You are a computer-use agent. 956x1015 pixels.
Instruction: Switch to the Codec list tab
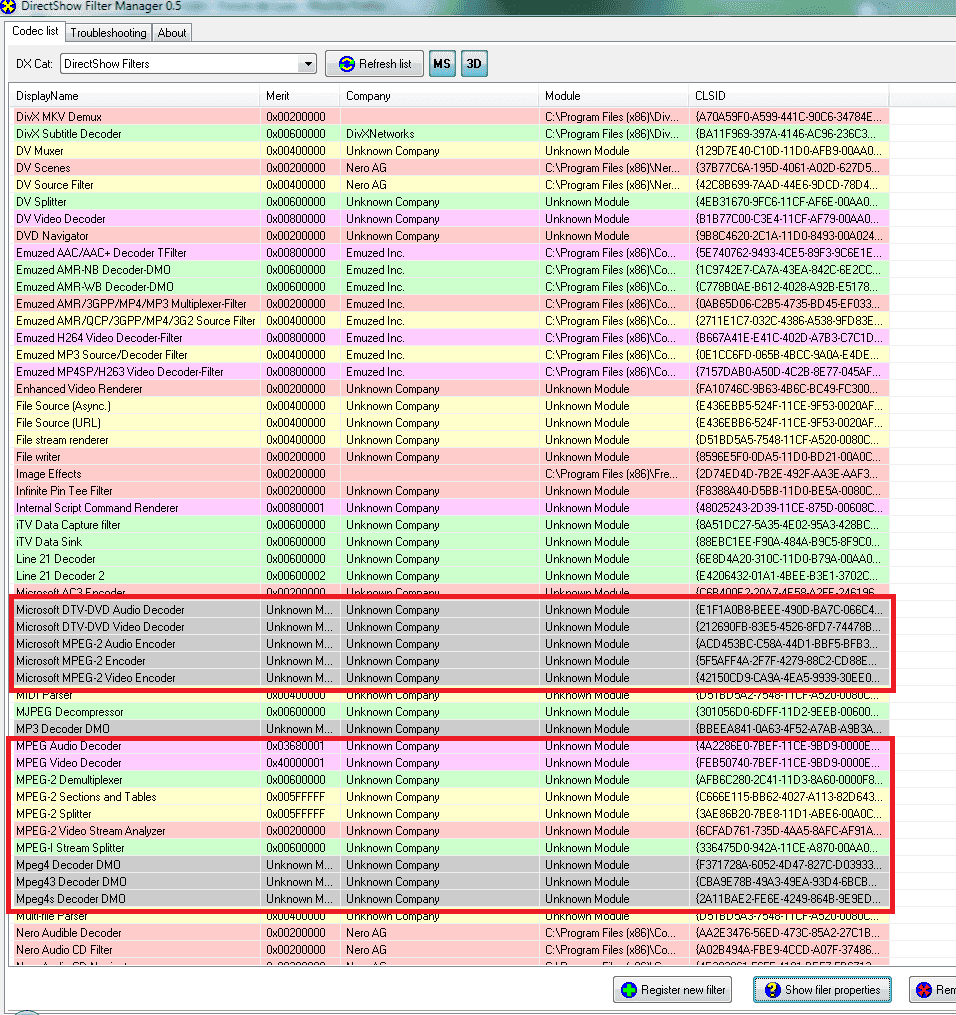point(35,31)
